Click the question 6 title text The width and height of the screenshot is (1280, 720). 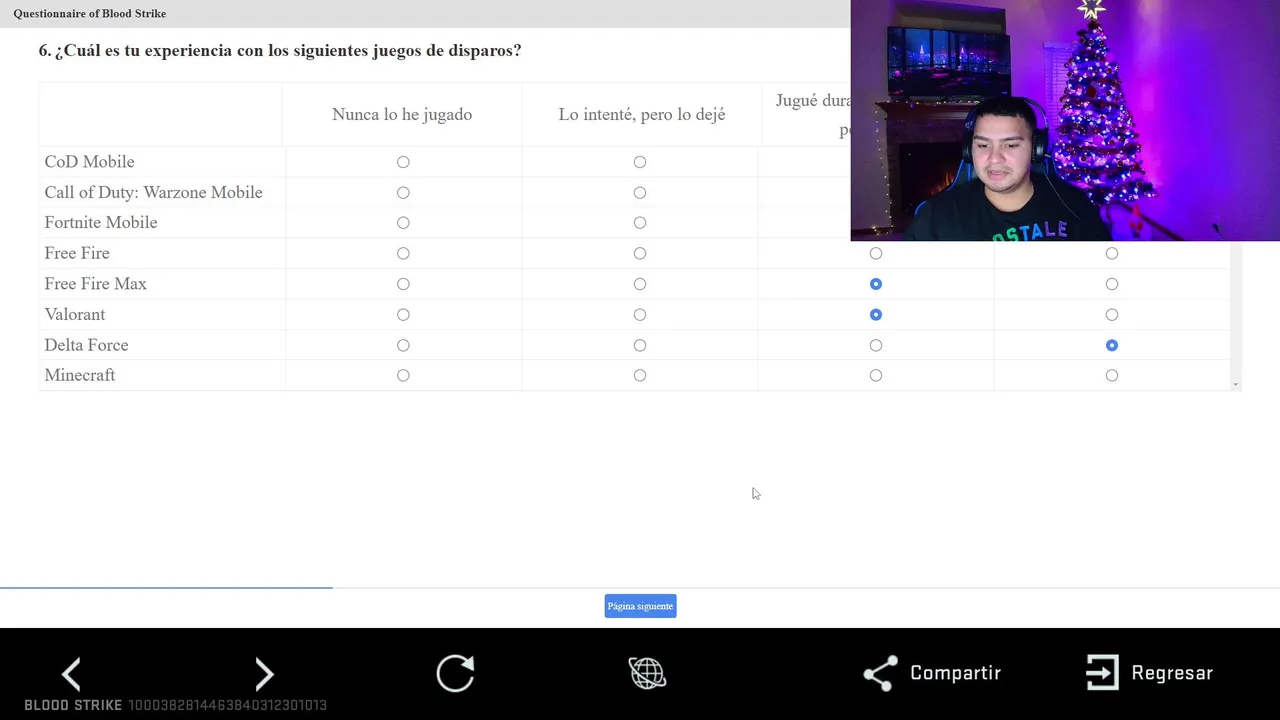point(280,50)
